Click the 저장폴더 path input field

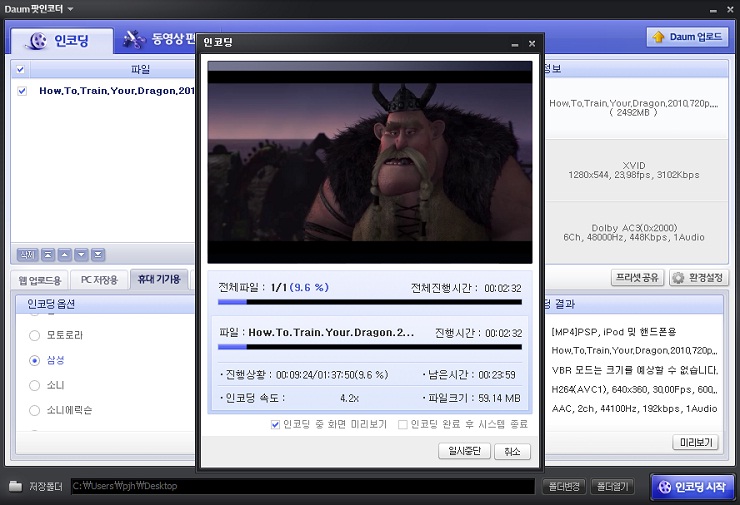303,486
